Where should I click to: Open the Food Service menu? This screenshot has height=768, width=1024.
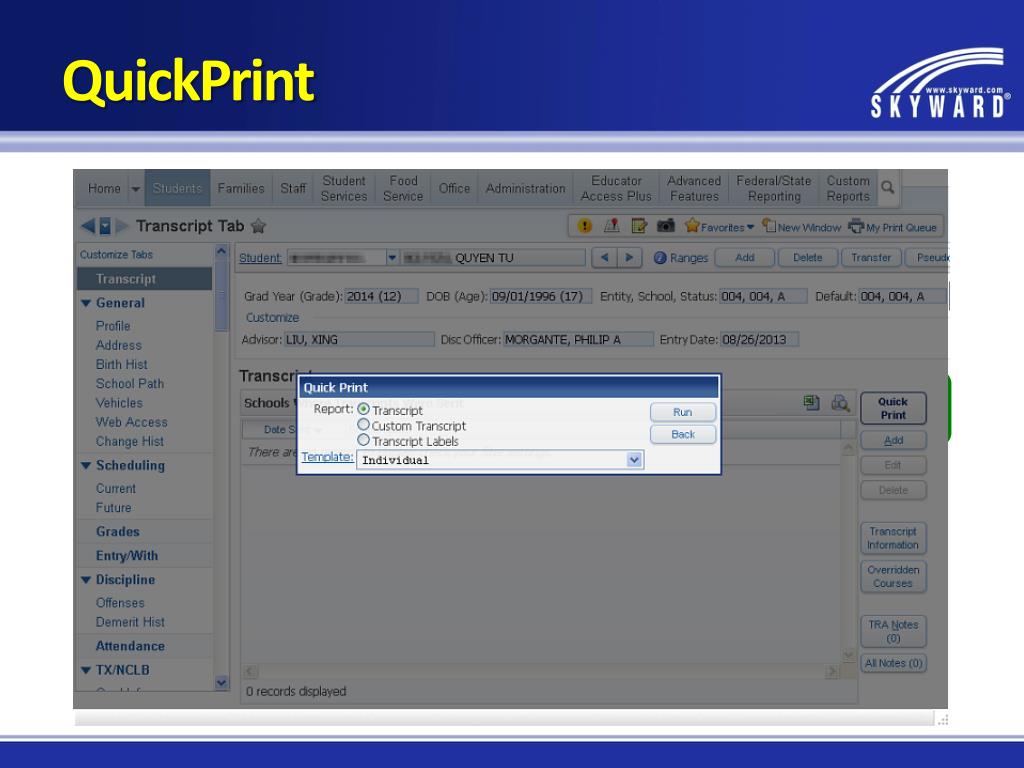403,188
